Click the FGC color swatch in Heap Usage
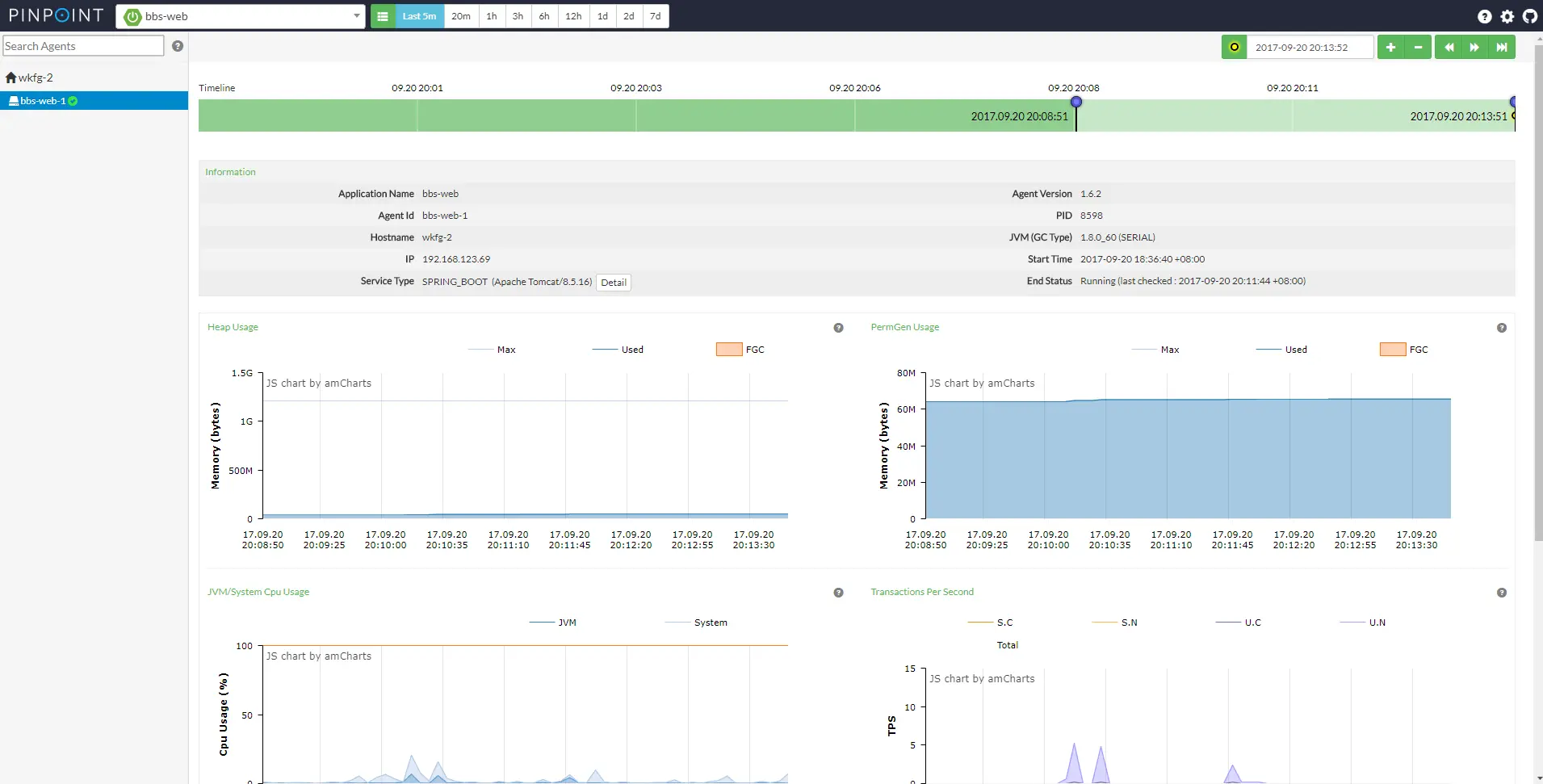Viewport: 1543px width, 784px height. coord(729,350)
